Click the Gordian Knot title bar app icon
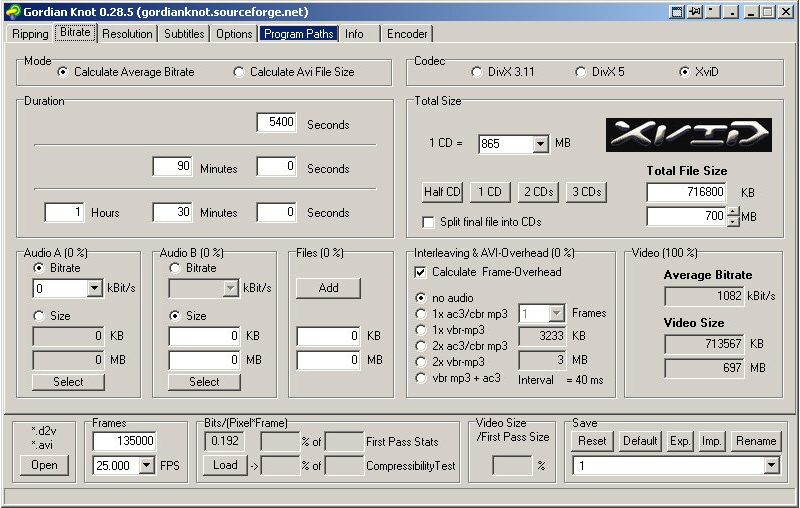 [13, 11]
